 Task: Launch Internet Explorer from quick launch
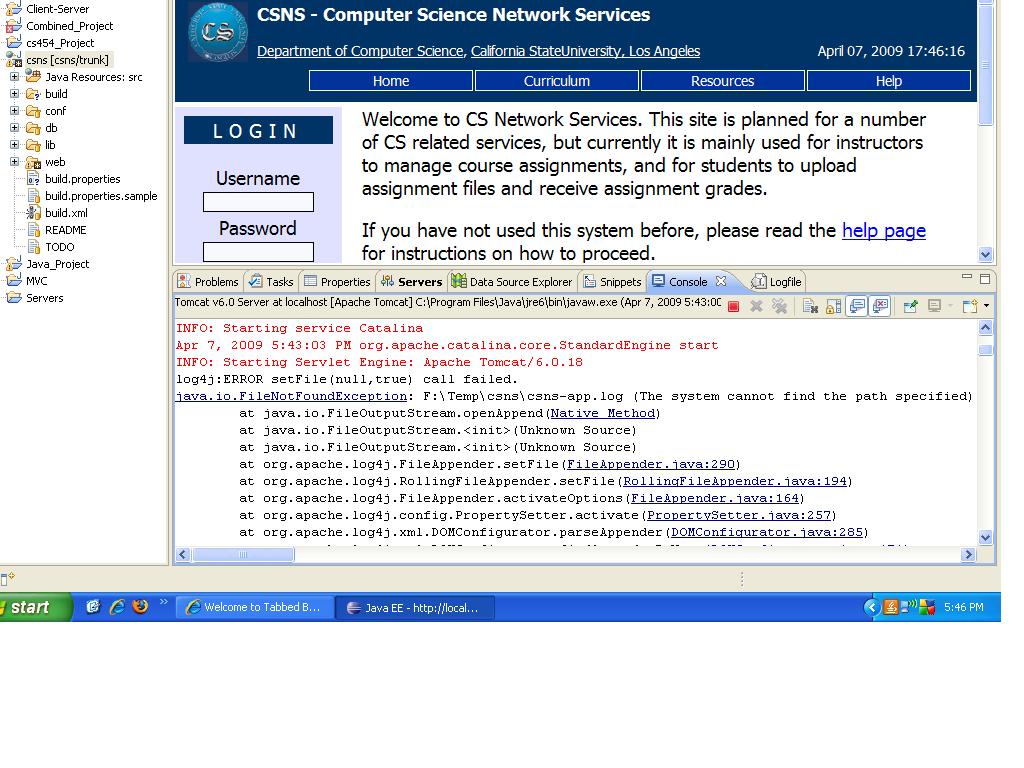(117, 607)
